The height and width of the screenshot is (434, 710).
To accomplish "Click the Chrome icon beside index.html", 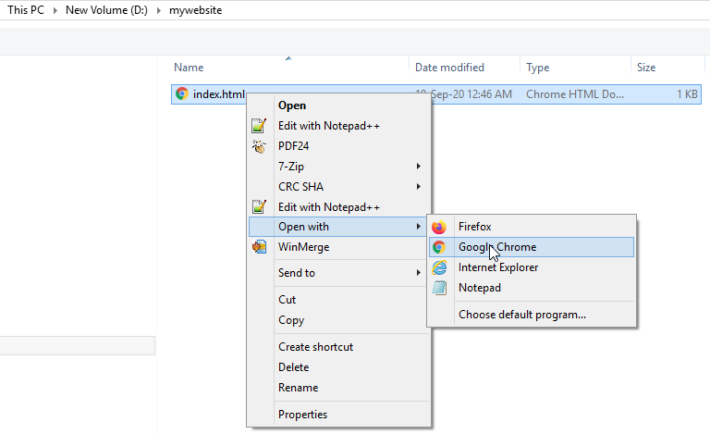I will tap(182, 94).
